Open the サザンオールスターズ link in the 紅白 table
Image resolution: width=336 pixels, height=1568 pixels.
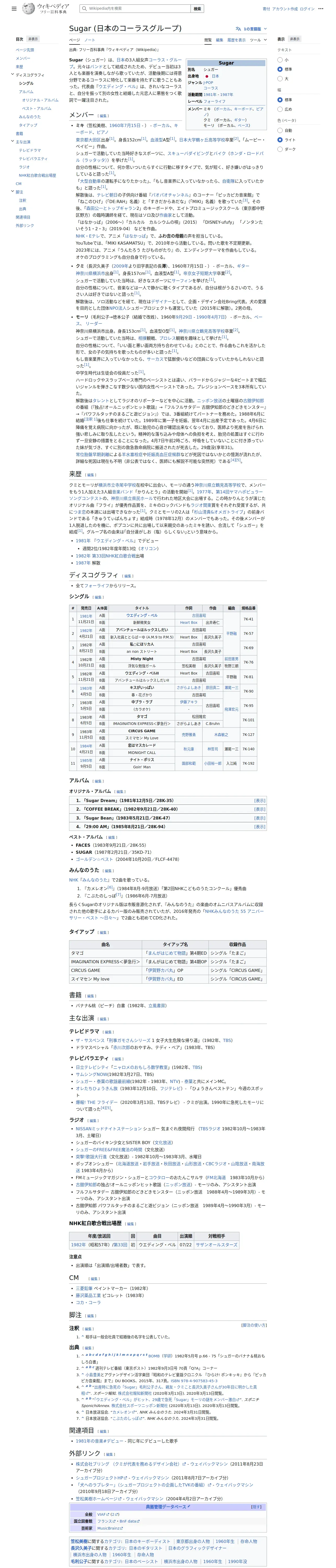216,1245
